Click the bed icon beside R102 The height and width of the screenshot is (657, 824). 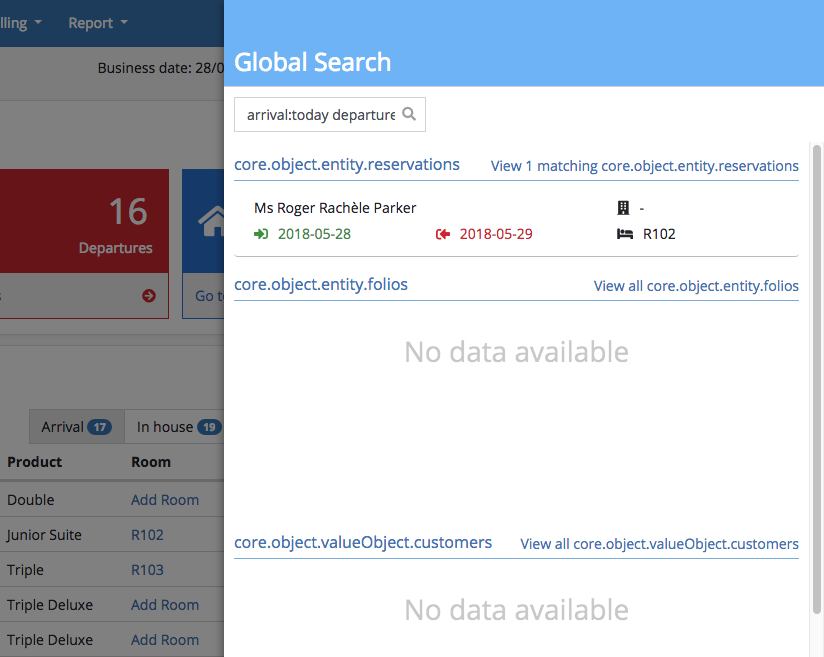coord(625,234)
